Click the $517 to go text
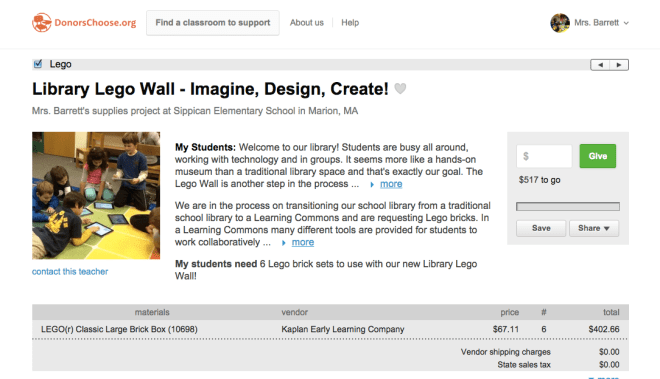 539,180
